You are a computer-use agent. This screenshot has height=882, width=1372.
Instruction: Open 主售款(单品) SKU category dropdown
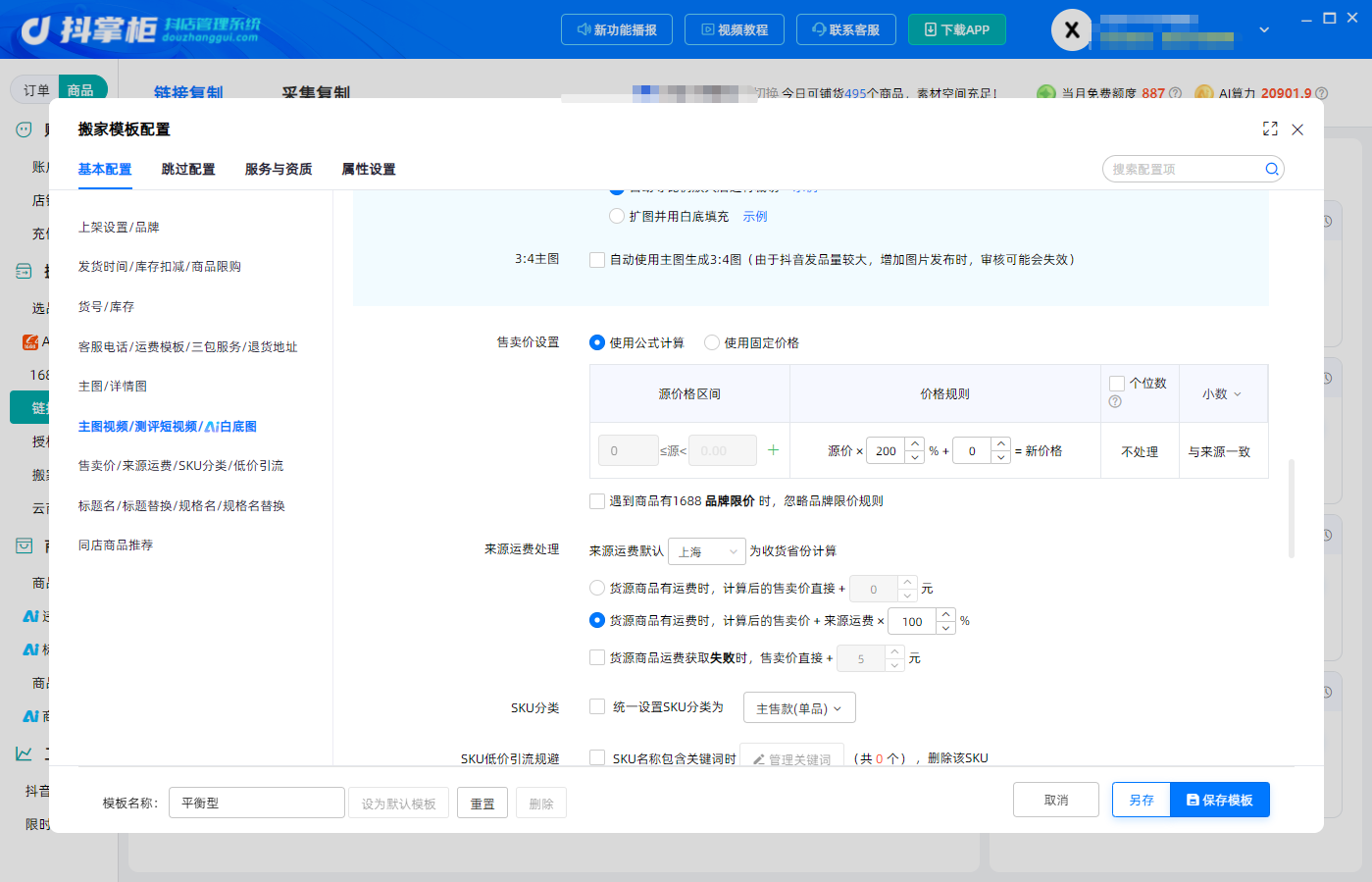pos(799,708)
